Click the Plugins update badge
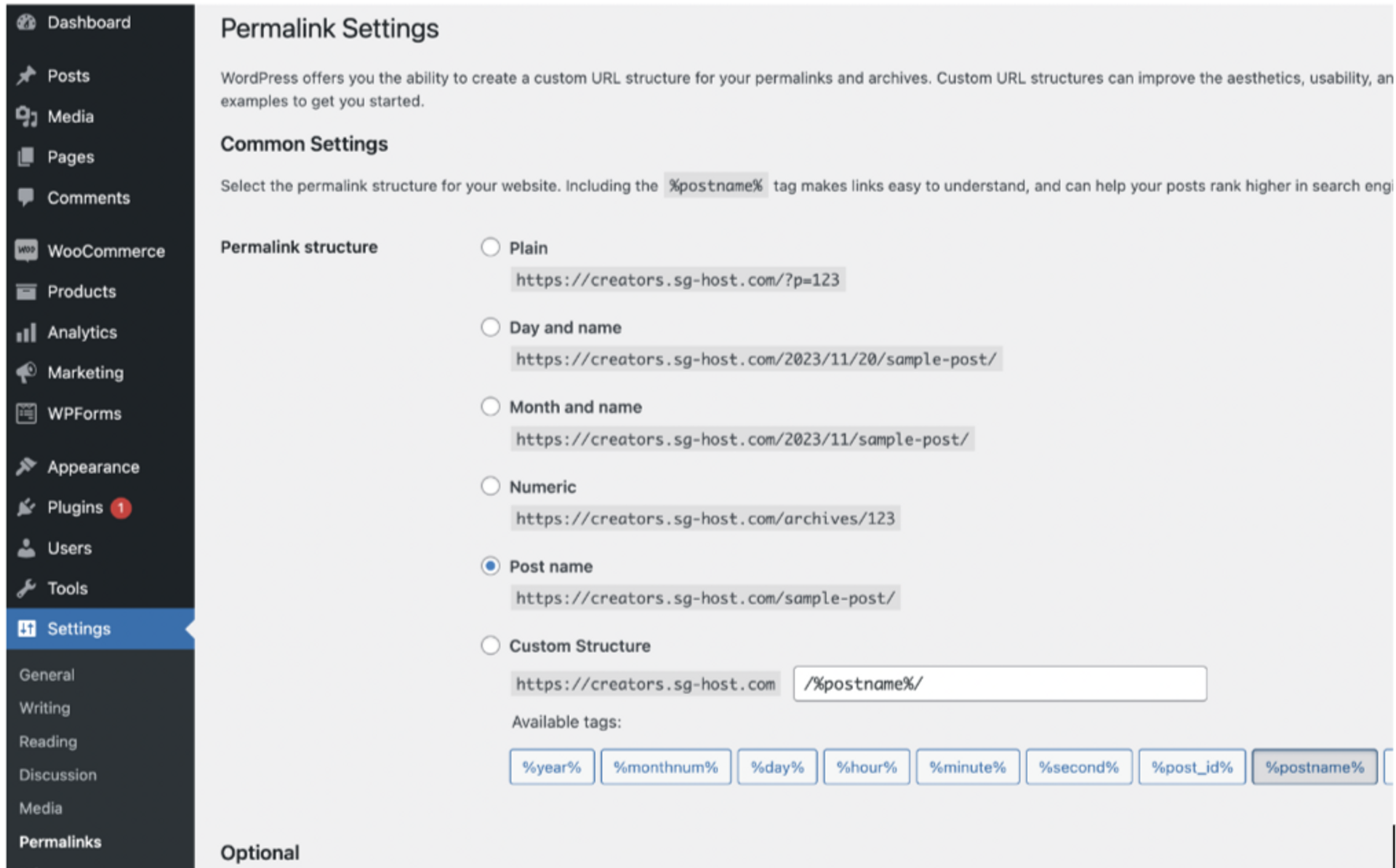Viewport: 1396px width, 868px height. point(121,507)
